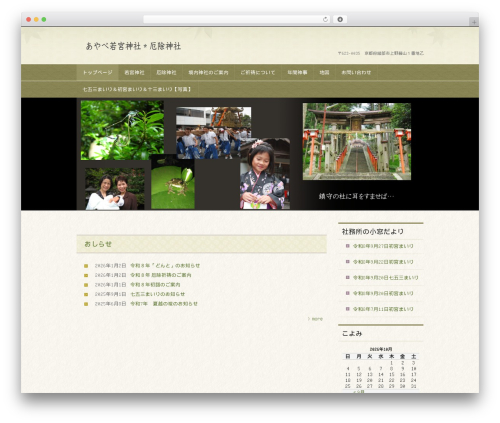
Task: Click the red close window dot
Action: click(29, 19)
